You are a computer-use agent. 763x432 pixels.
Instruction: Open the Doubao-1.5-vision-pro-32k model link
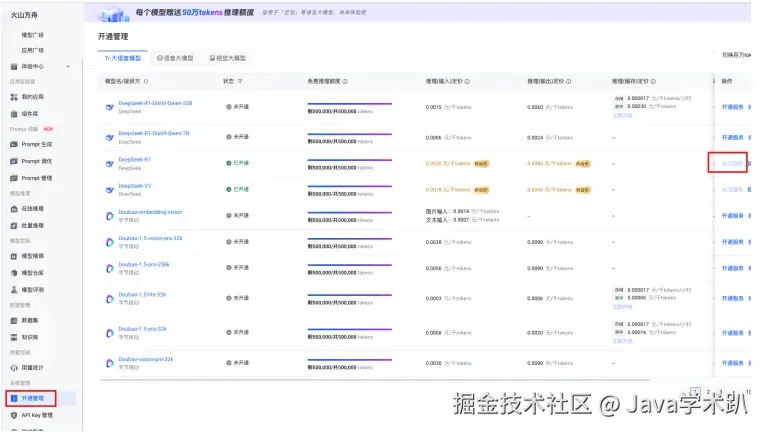pyautogui.click(x=150, y=238)
